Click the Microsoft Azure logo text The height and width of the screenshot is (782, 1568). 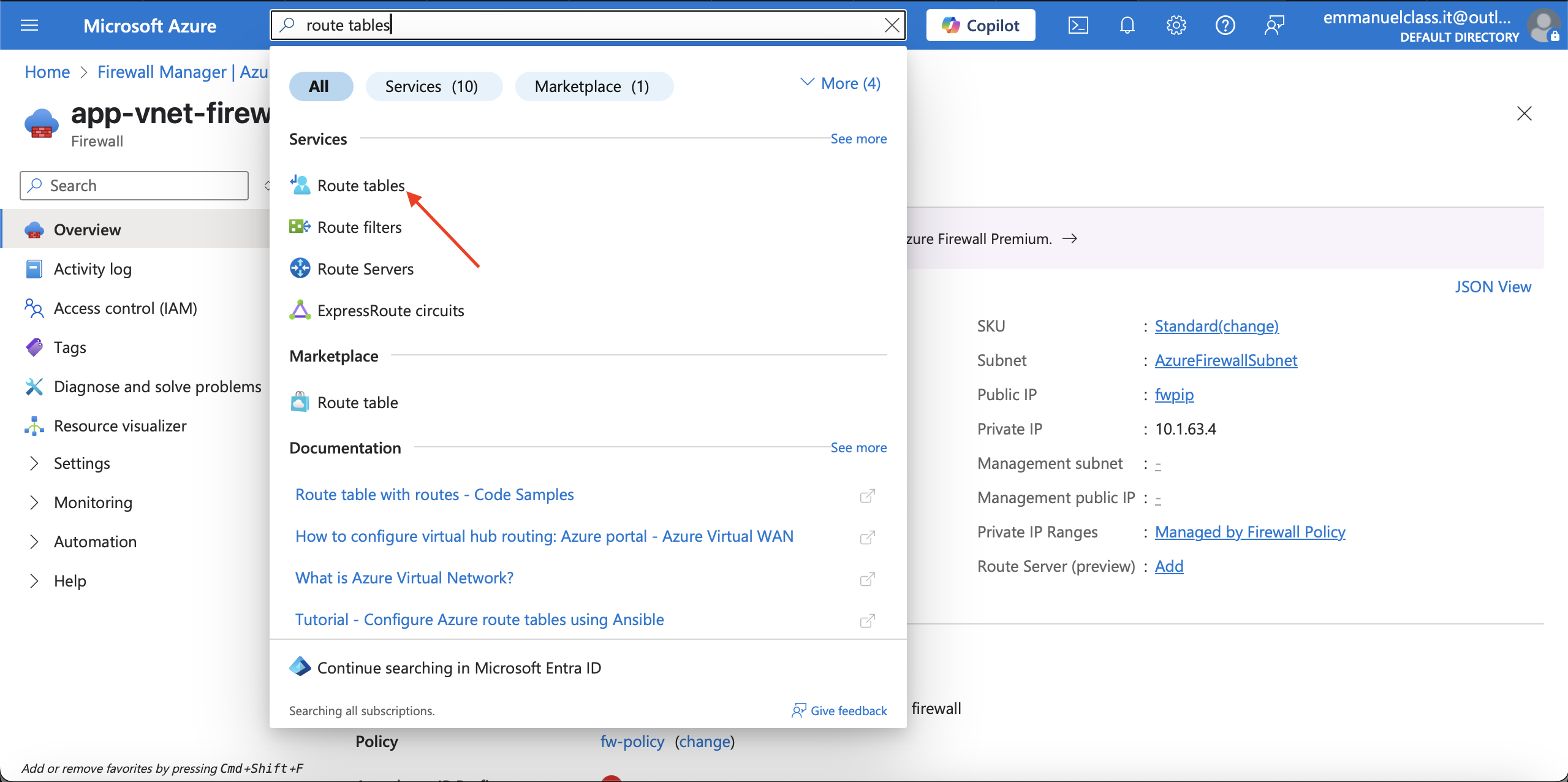pyautogui.click(x=150, y=26)
